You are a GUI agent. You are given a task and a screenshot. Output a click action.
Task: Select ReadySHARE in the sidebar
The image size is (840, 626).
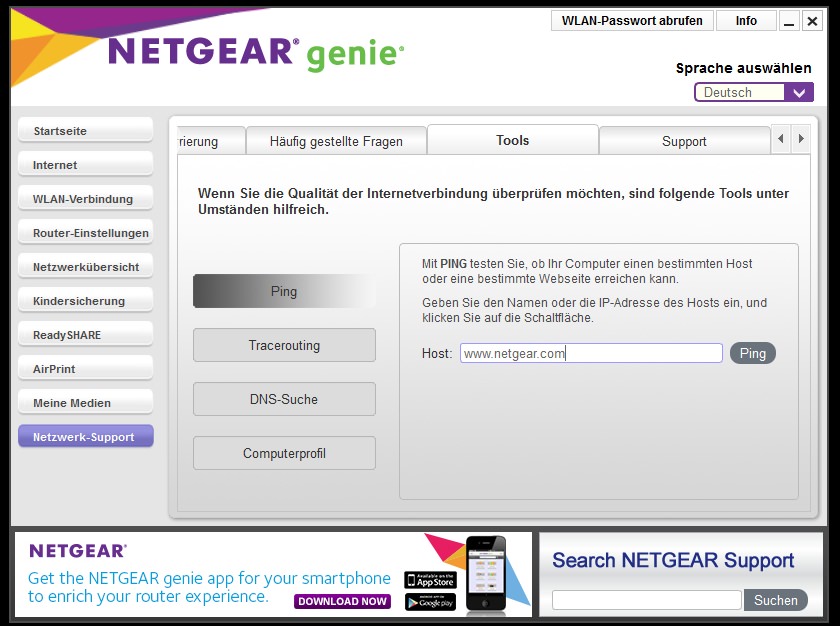click(86, 335)
